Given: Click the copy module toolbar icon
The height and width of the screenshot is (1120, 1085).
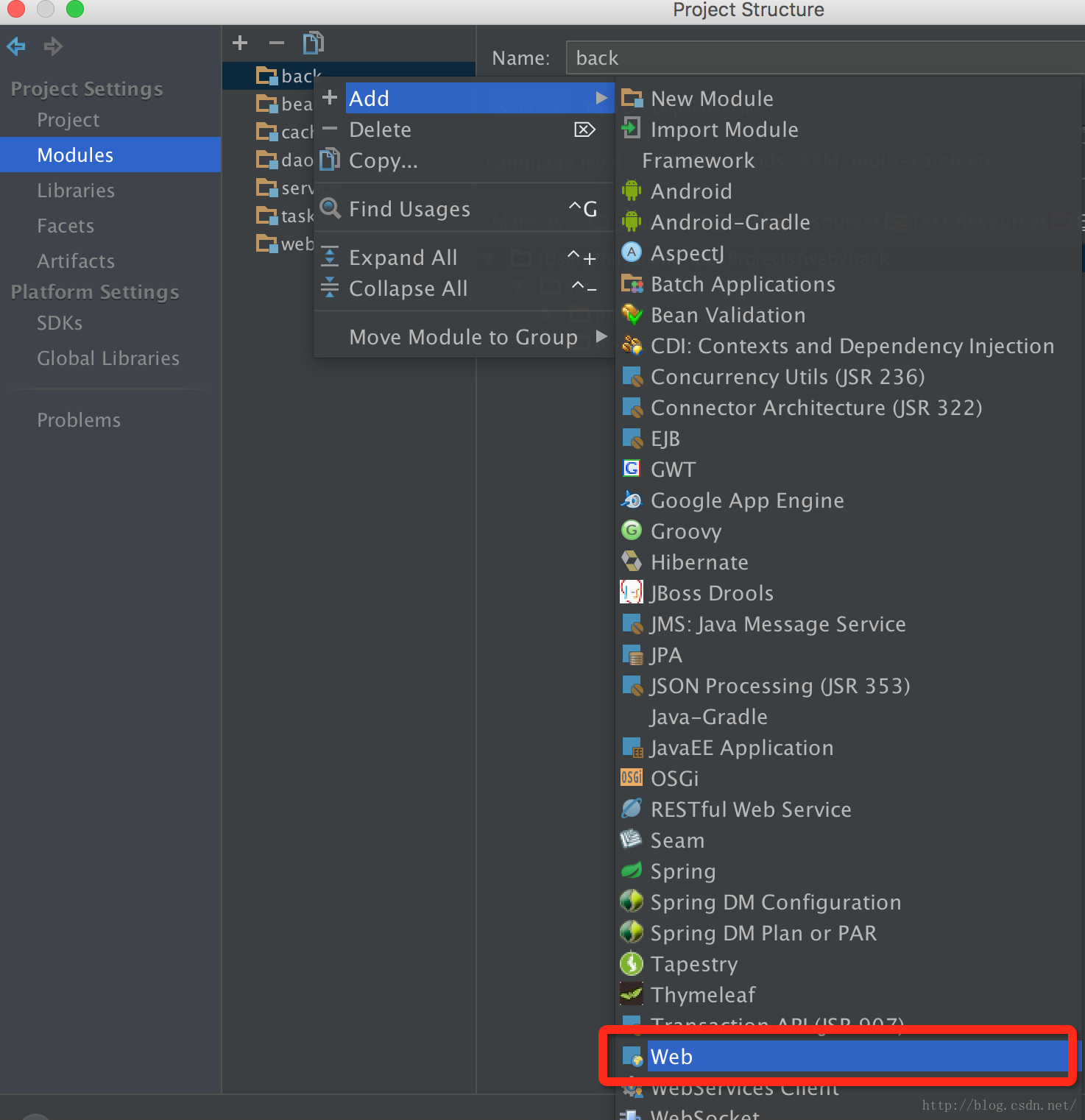Looking at the screenshot, I should [314, 43].
